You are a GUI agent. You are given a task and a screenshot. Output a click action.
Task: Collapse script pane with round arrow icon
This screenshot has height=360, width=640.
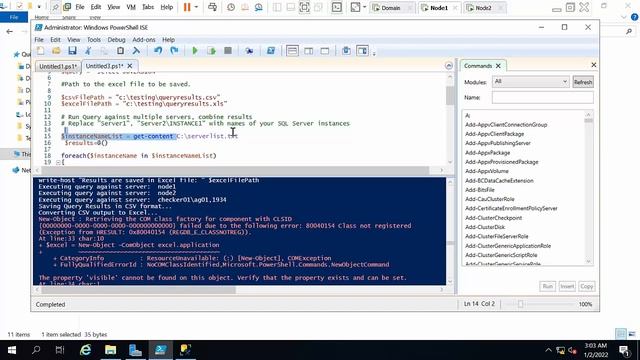[x=449, y=66]
